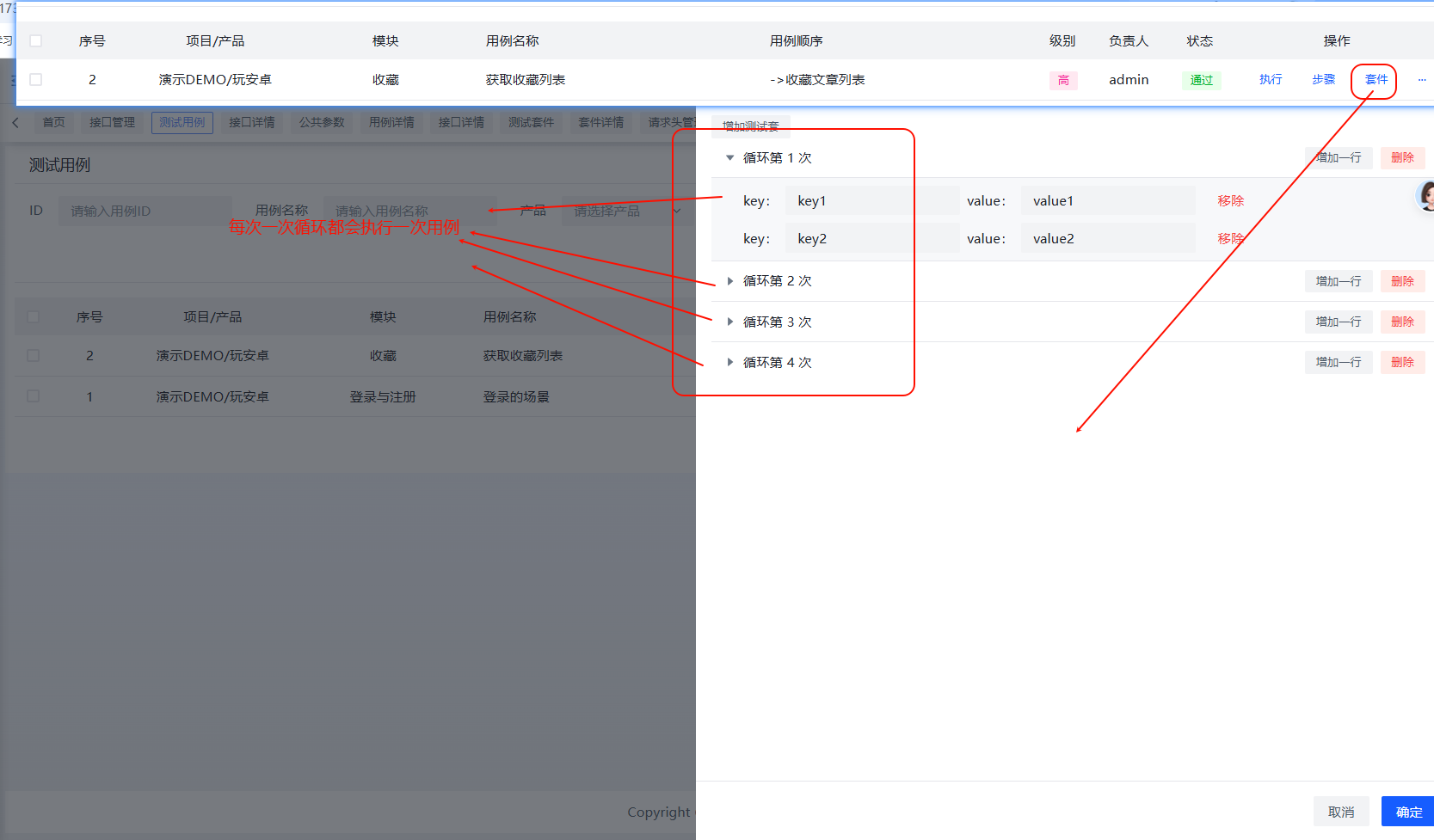Switch to the 接口管理 tab
1434x840 pixels.
tap(112, 123)
